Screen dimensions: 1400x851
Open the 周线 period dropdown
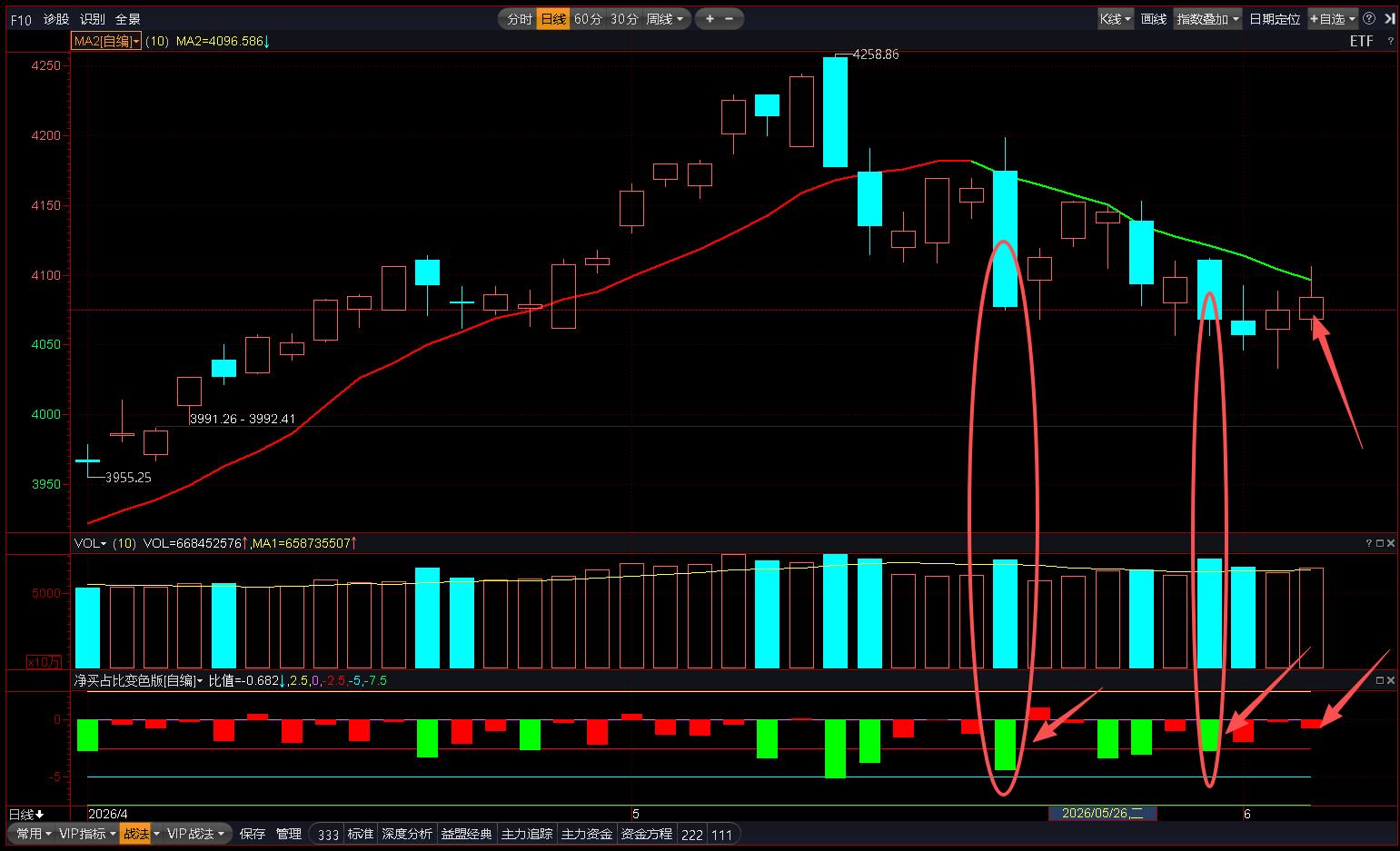point(665,18)
